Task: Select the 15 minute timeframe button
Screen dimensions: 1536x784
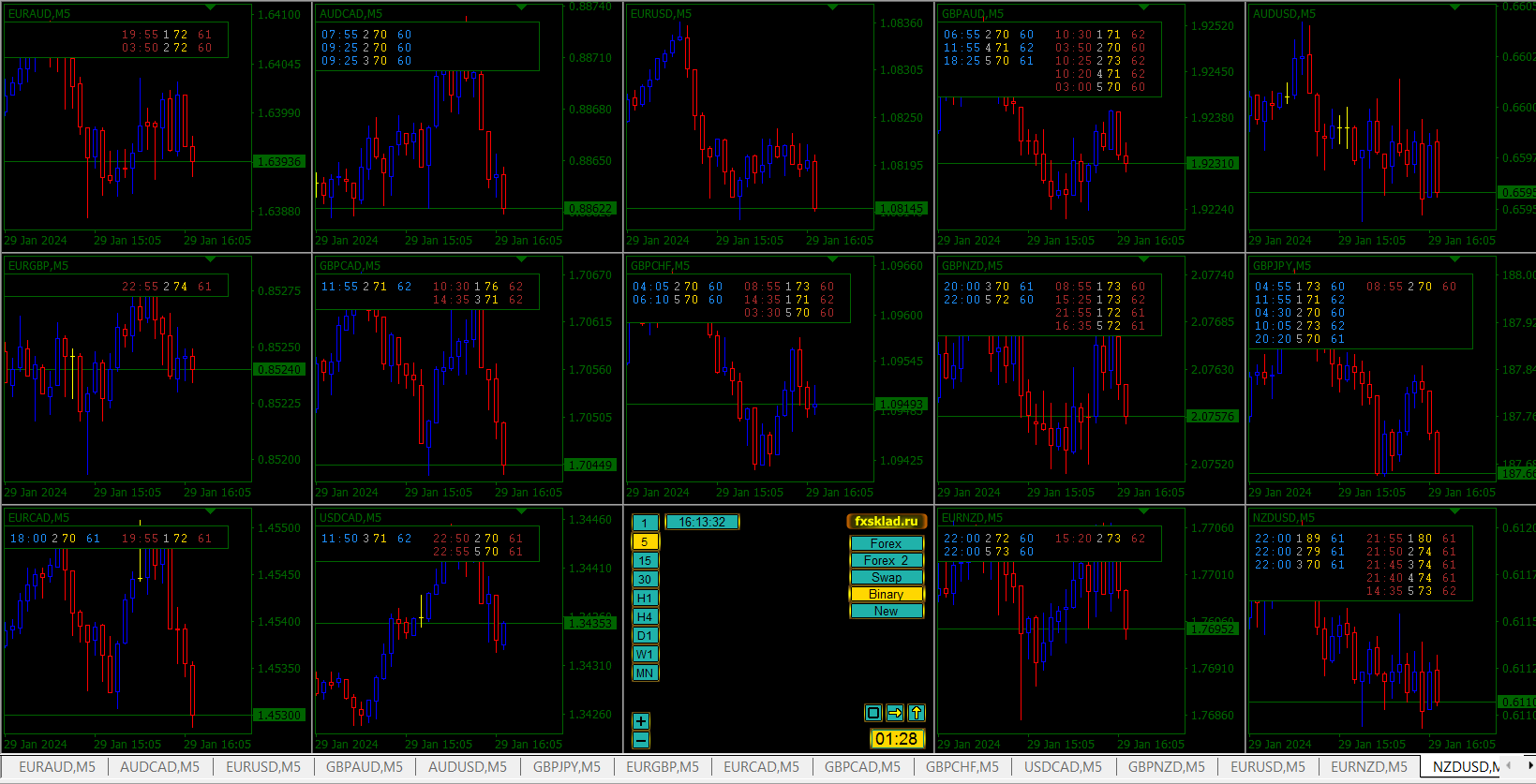Action: pos(645,560)
